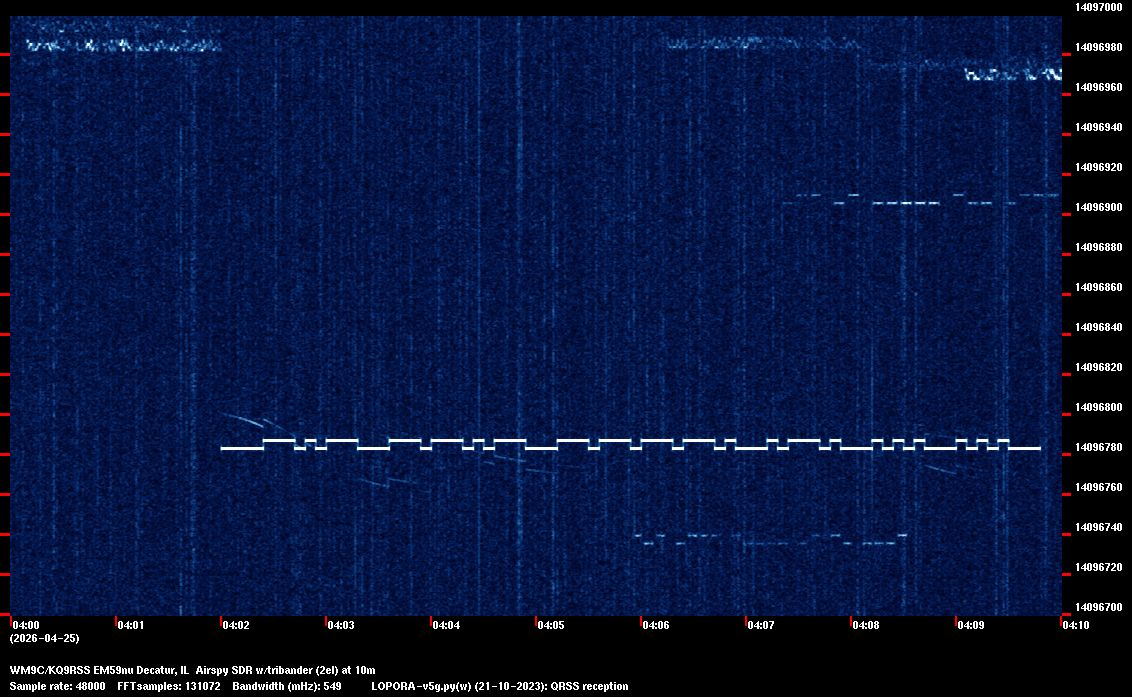Click the 14096900 frequency scale label
1132x697 pixels.
[x=1098, y=207]
